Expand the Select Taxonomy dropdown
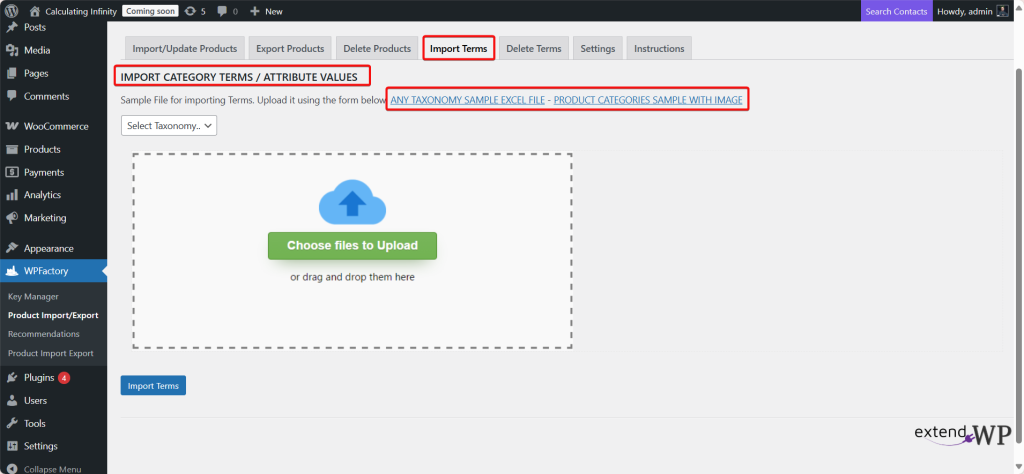 [x=169, y=125]
